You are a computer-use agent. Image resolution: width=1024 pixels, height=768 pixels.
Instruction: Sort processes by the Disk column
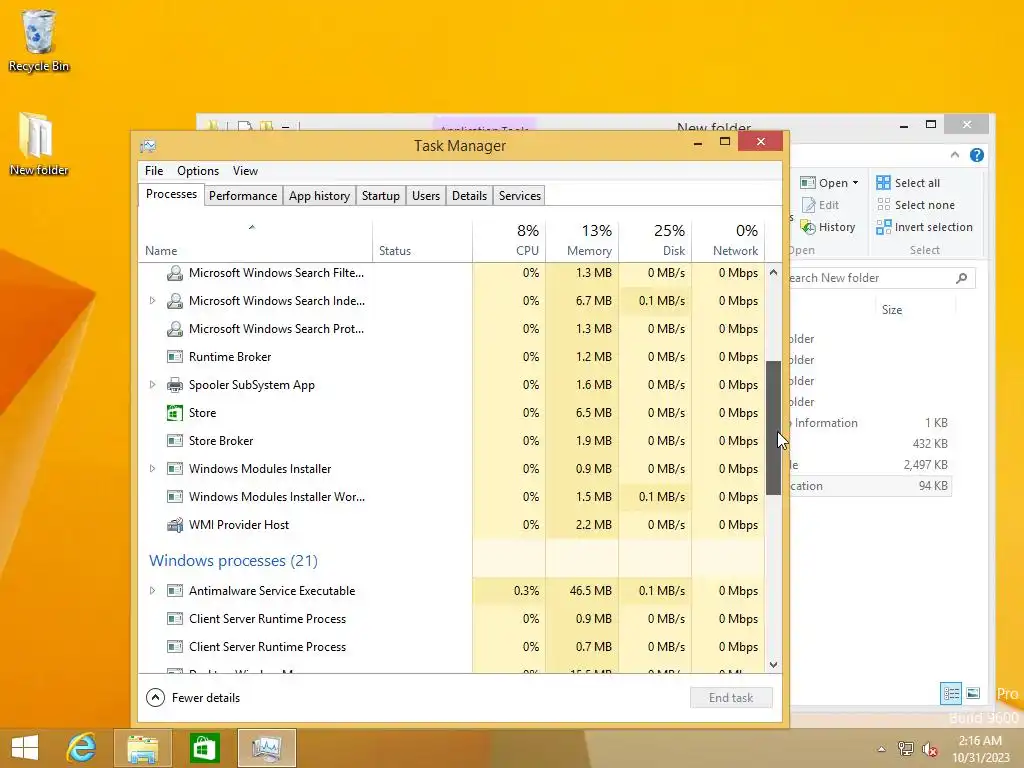click(x=656, y=240)
